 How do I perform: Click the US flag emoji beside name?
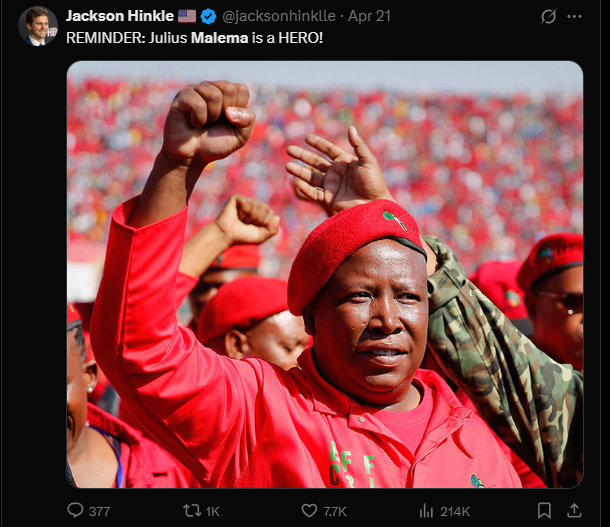187,16
